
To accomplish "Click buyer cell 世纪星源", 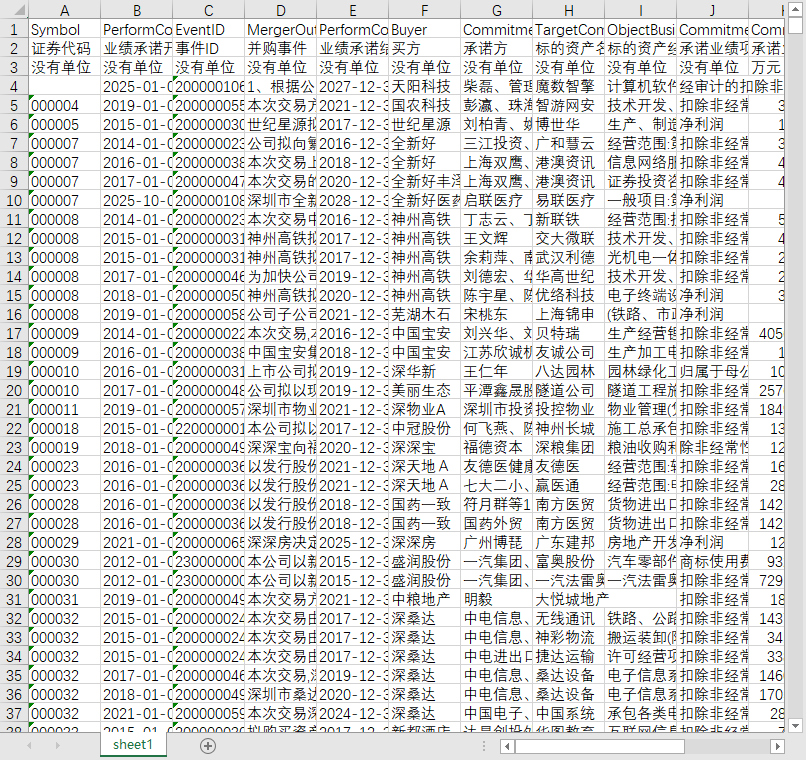I will [425, 124].
